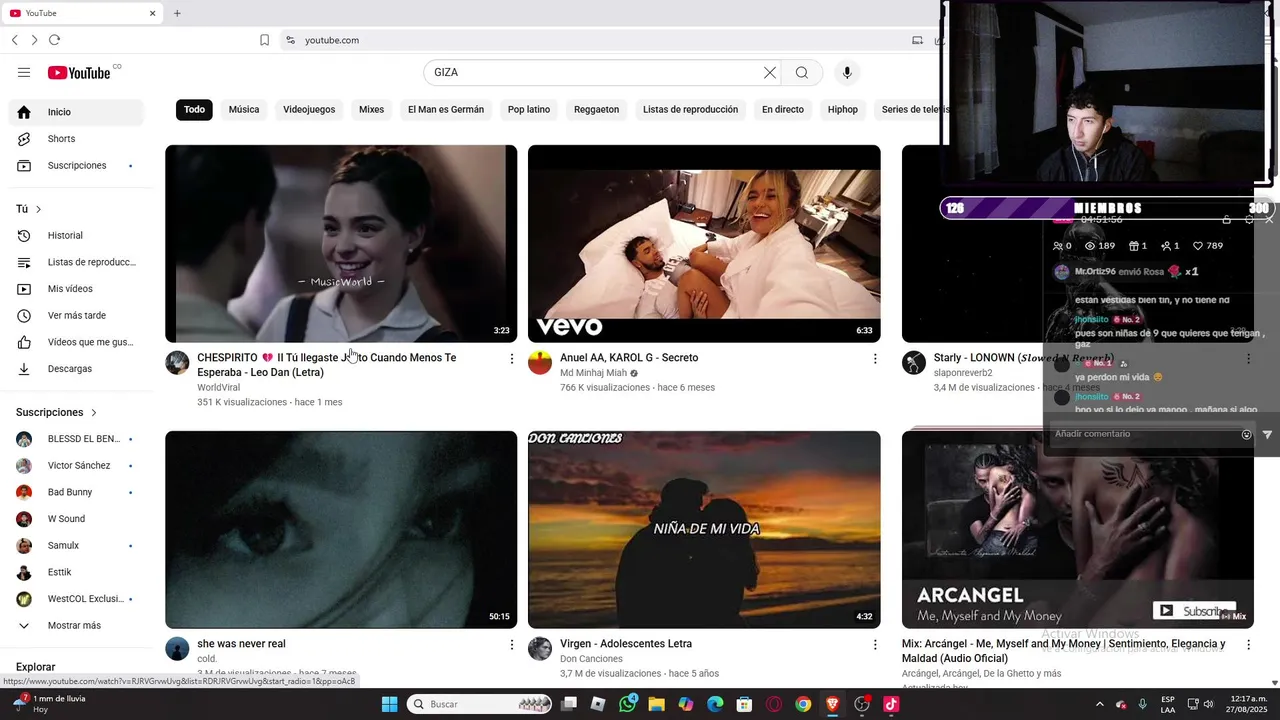Image resolution: width=1280 pixels, height=720 pixels.
Task: Show hidden system tray icons
Action: click(1100, 704)
